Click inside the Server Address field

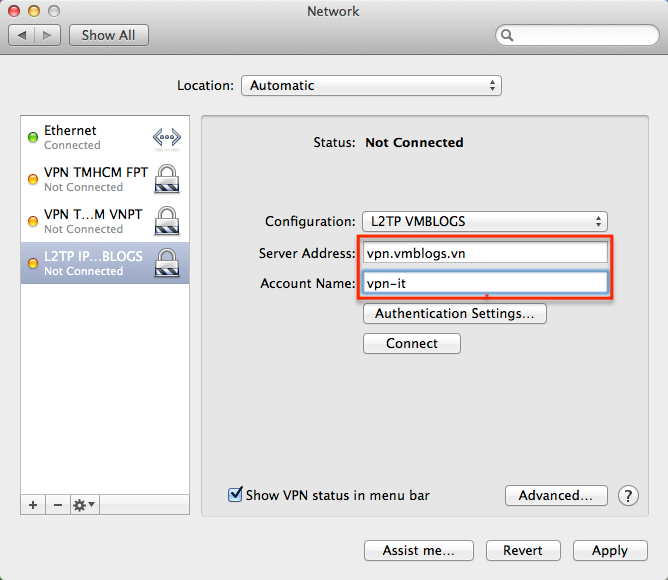(484, 254)
